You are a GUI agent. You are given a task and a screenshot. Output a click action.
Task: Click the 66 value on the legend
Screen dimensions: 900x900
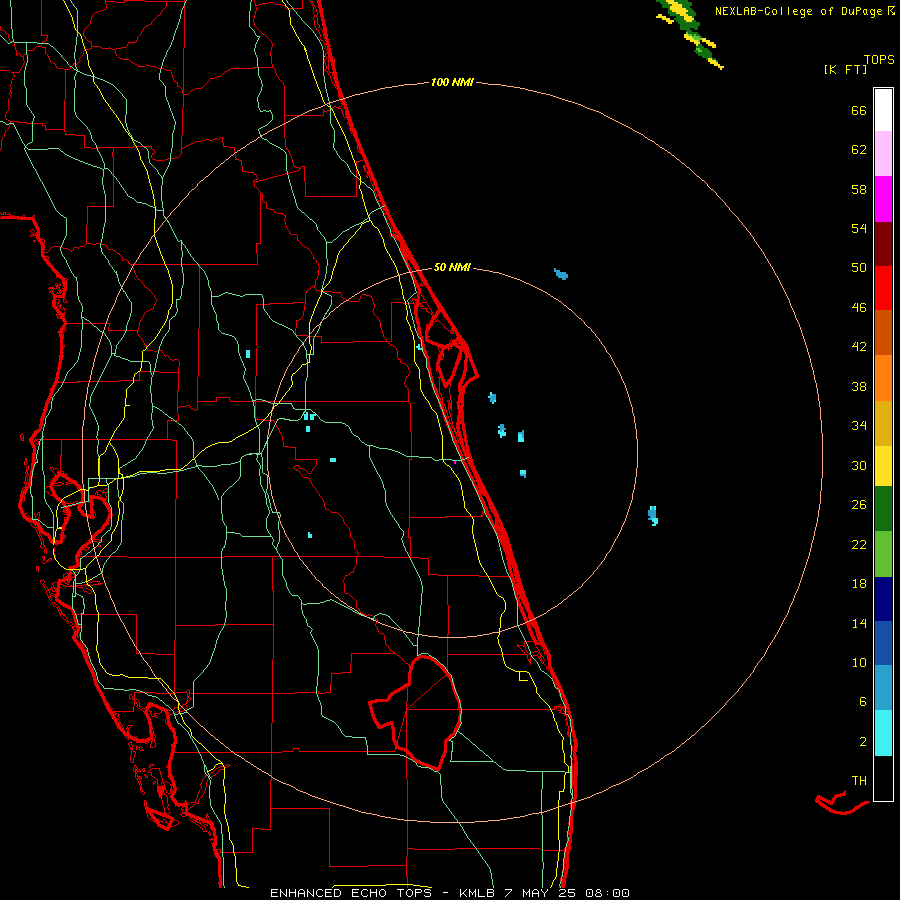859,111
